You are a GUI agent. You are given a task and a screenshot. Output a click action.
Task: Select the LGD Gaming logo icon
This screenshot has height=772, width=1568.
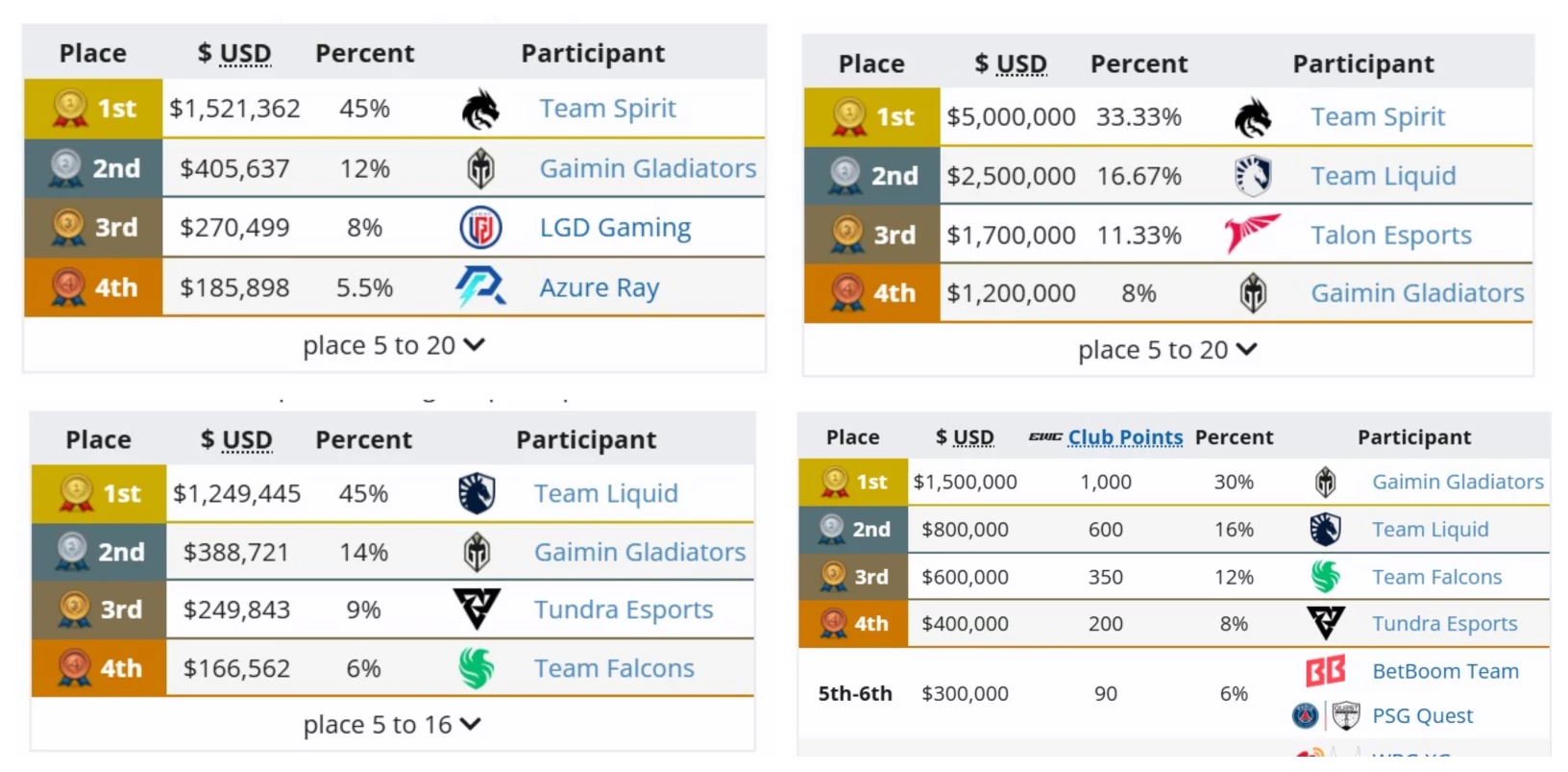tap(479, 227)
